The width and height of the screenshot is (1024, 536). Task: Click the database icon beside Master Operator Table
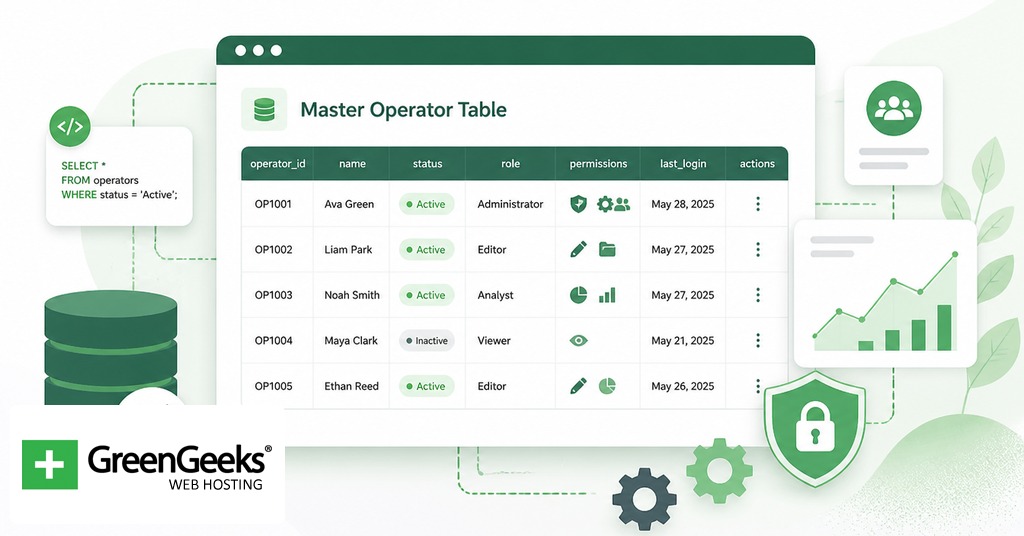(264, 110)
